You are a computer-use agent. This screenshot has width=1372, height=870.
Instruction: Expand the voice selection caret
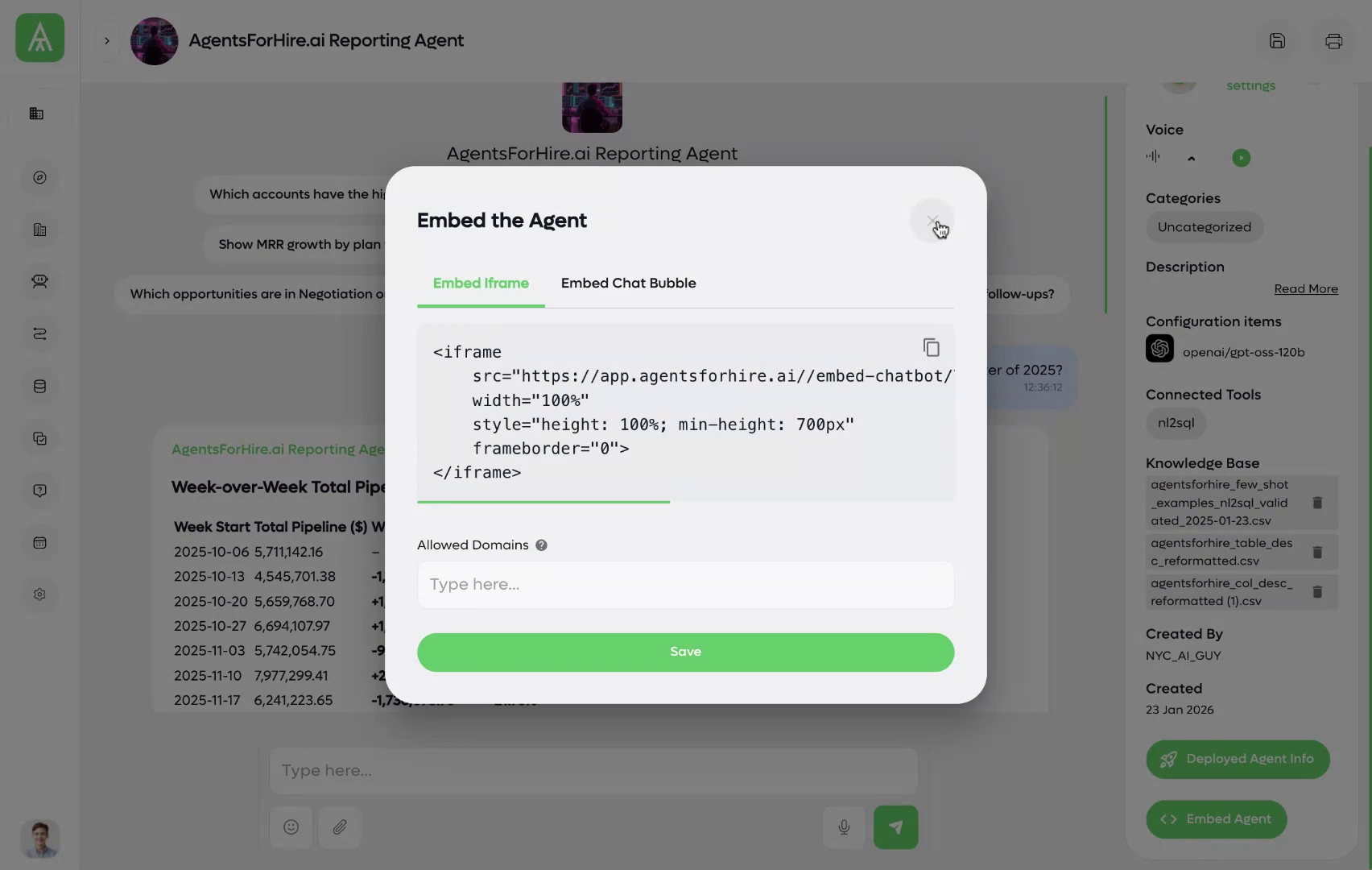click(1191, 159)
